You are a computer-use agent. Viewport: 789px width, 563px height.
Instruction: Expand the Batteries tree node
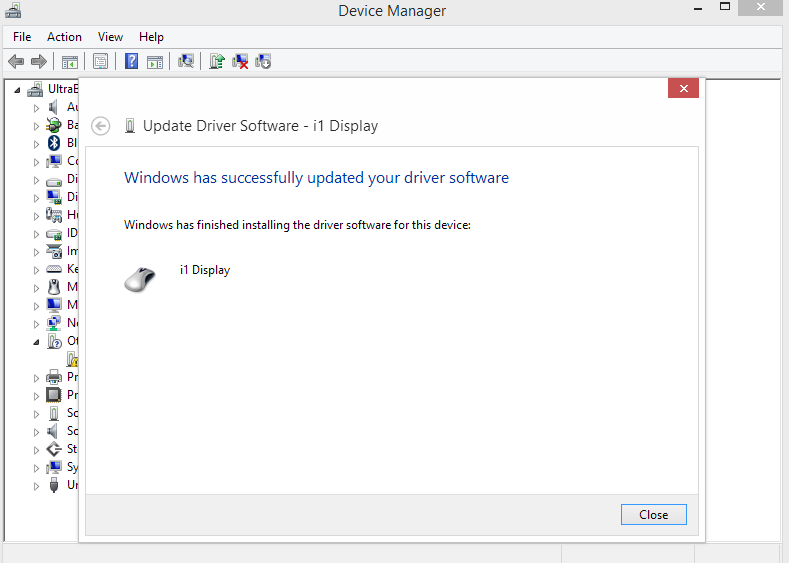click(36, 126)
